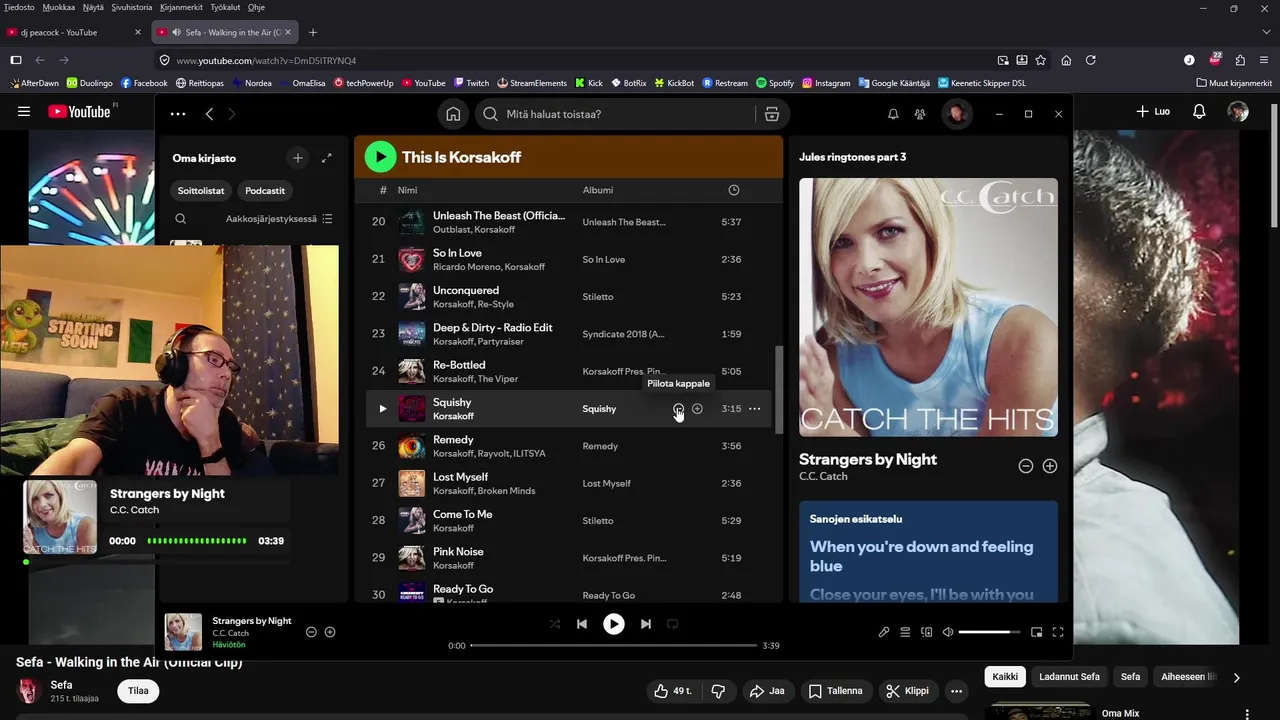Expand Oma kirjasto library panel
1280x720 pixels.
tap(326, 158)
